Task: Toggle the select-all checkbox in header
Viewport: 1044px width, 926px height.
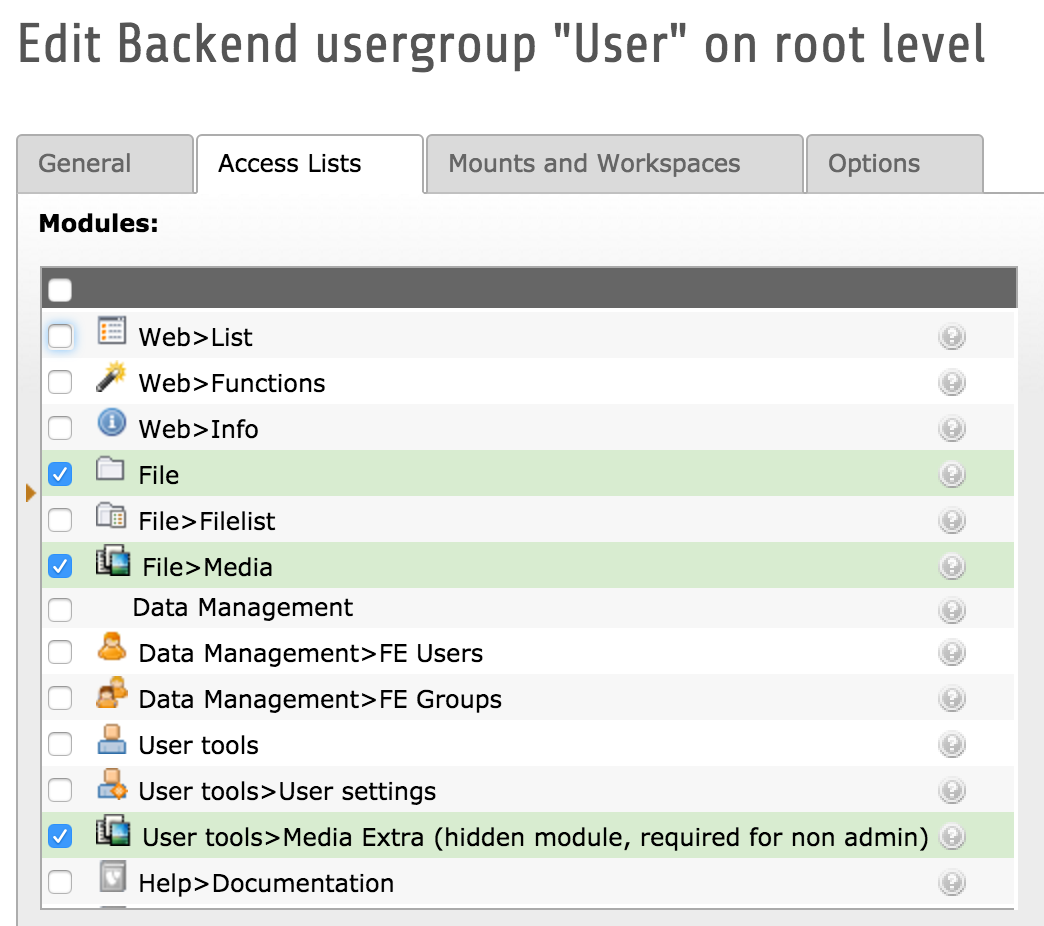Action: [x=61, y=290]
